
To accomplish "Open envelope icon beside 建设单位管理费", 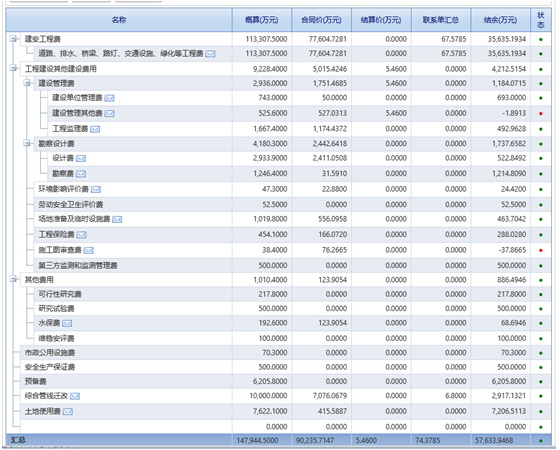I will pyautogui.click(x=109, y=98).
